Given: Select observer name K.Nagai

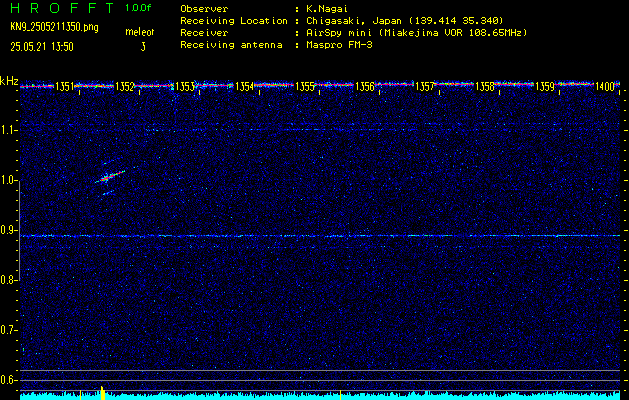Looking at the screenshot, I should click(x=327, y=8).
